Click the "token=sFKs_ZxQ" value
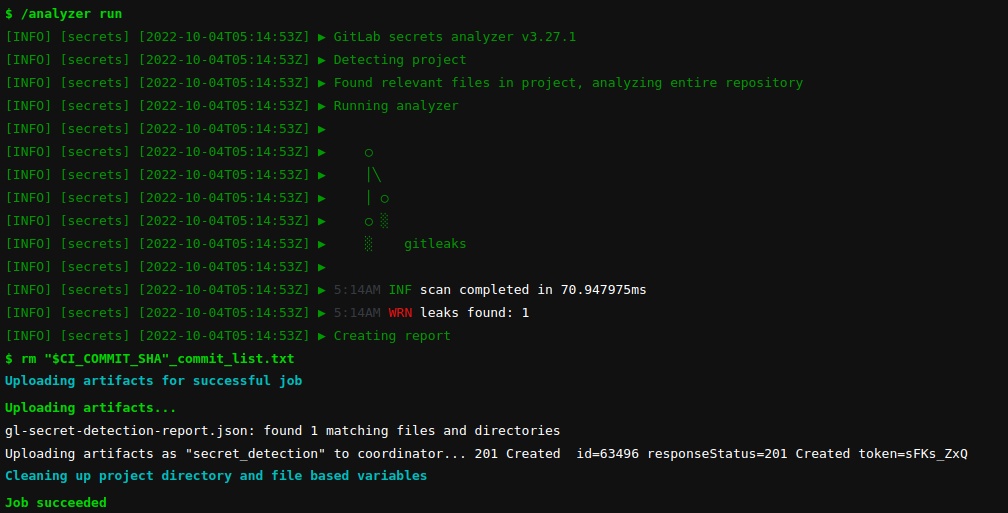Viewport: 1008px width, 513px height. pos(913,454)
